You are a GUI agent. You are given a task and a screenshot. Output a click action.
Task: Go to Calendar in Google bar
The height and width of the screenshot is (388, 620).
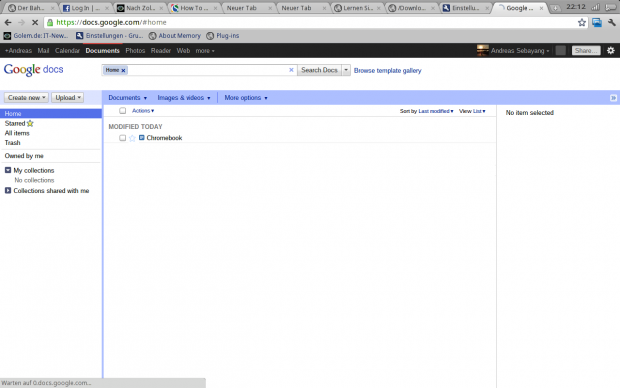(x=67, y=51)
